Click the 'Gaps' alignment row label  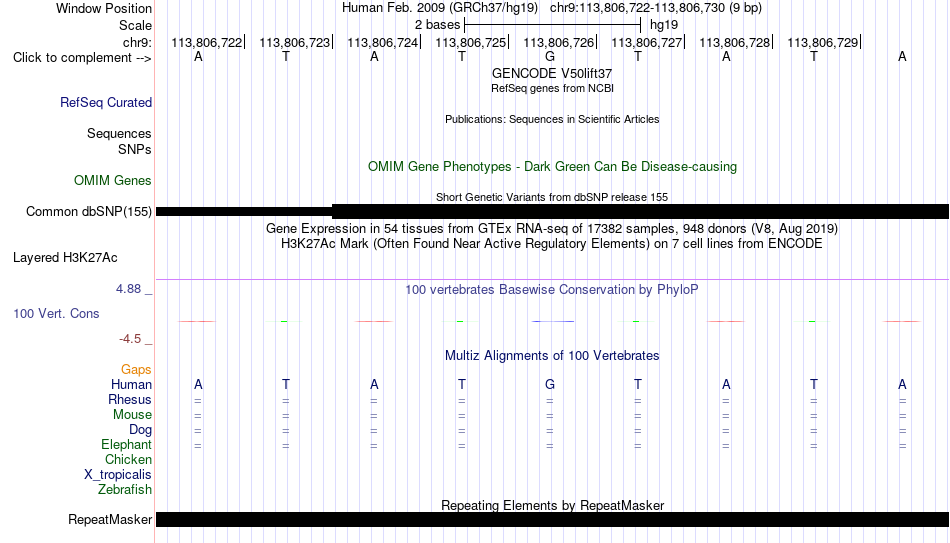136,370
